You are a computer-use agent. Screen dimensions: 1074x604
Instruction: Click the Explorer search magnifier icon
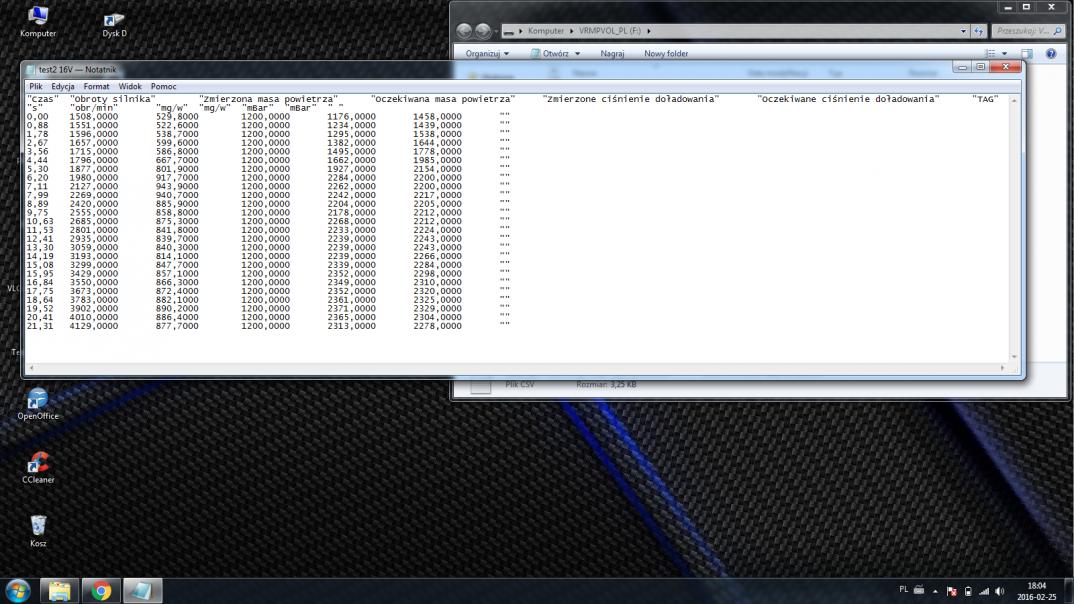coord(1058,31)
